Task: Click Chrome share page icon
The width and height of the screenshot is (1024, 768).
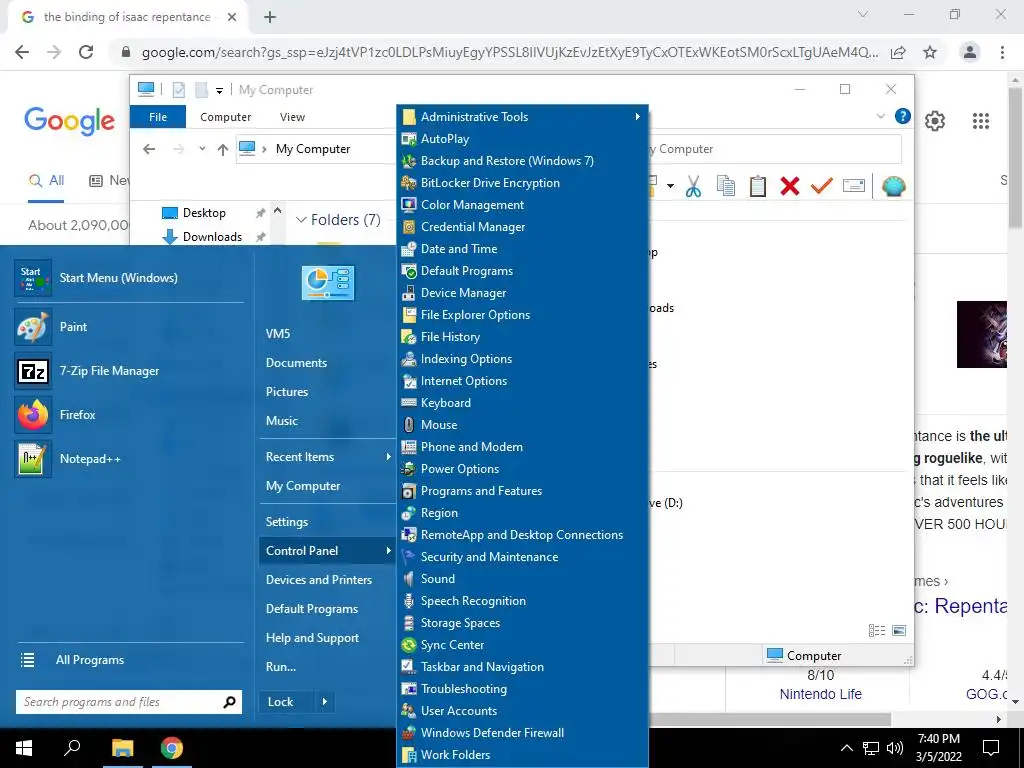Action: tap(898, 52)
